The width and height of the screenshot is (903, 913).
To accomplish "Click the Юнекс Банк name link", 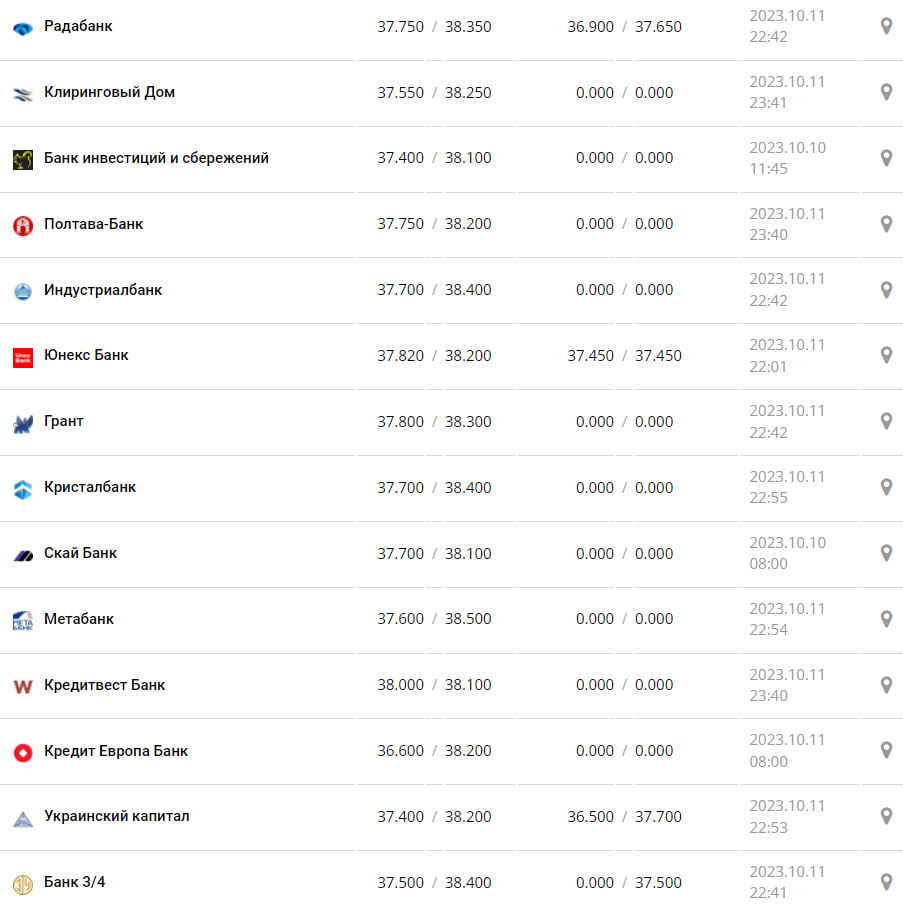I will point(86,355).
